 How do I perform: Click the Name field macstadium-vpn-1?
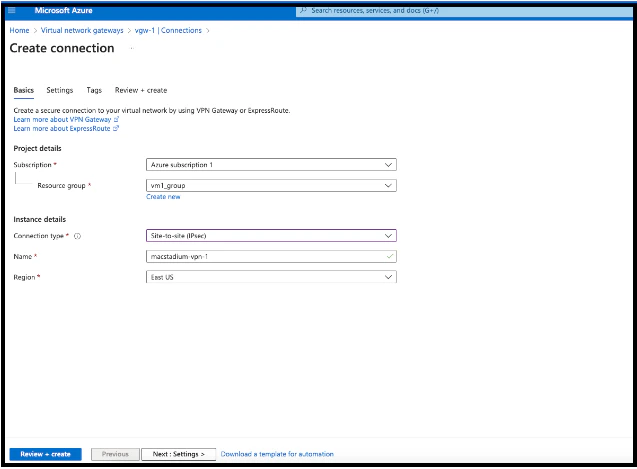point(271,256)
